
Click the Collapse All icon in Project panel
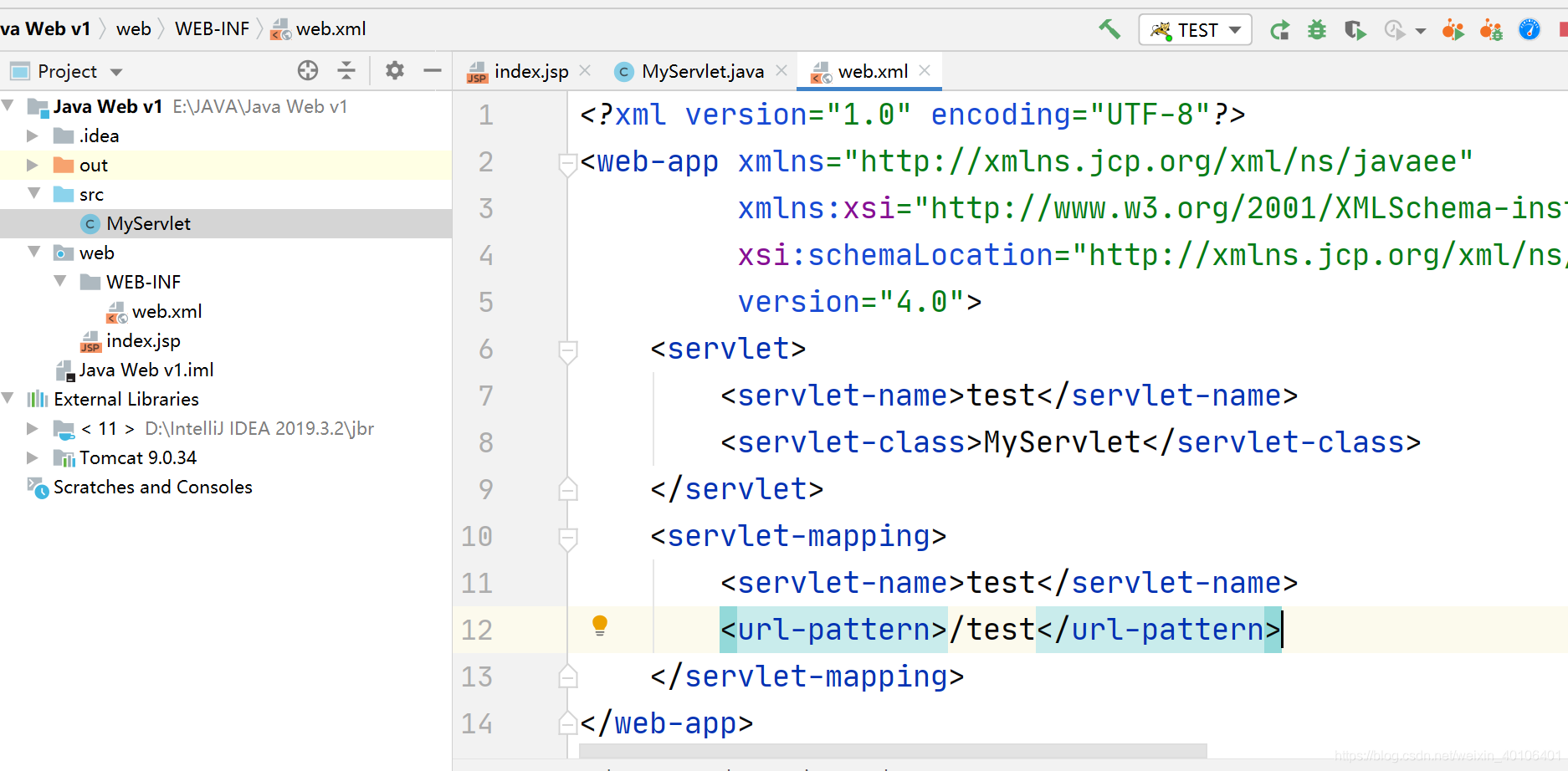point(346,71)
